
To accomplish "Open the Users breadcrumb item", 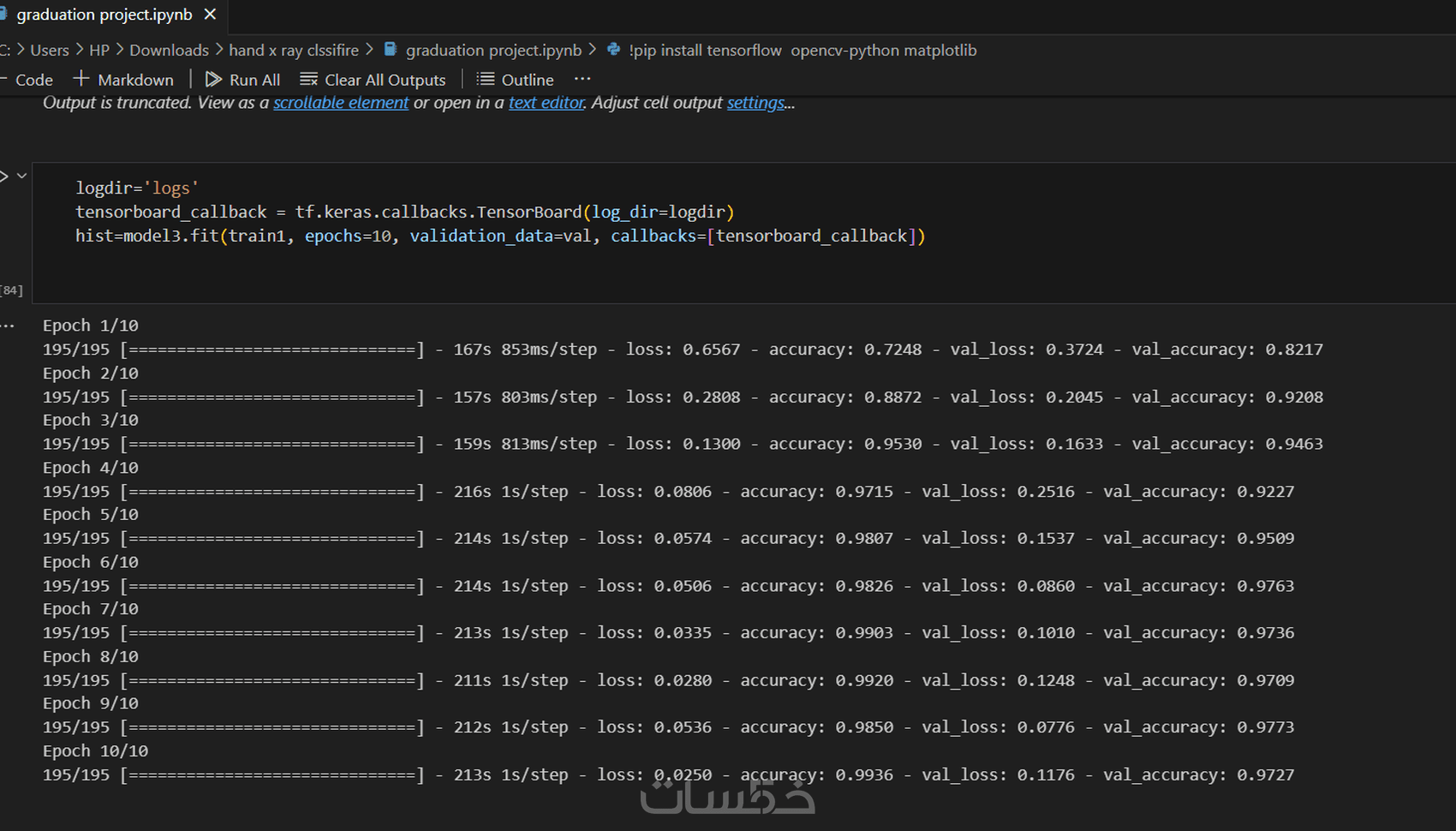I will pyautogui.click(x=50, y=51).
